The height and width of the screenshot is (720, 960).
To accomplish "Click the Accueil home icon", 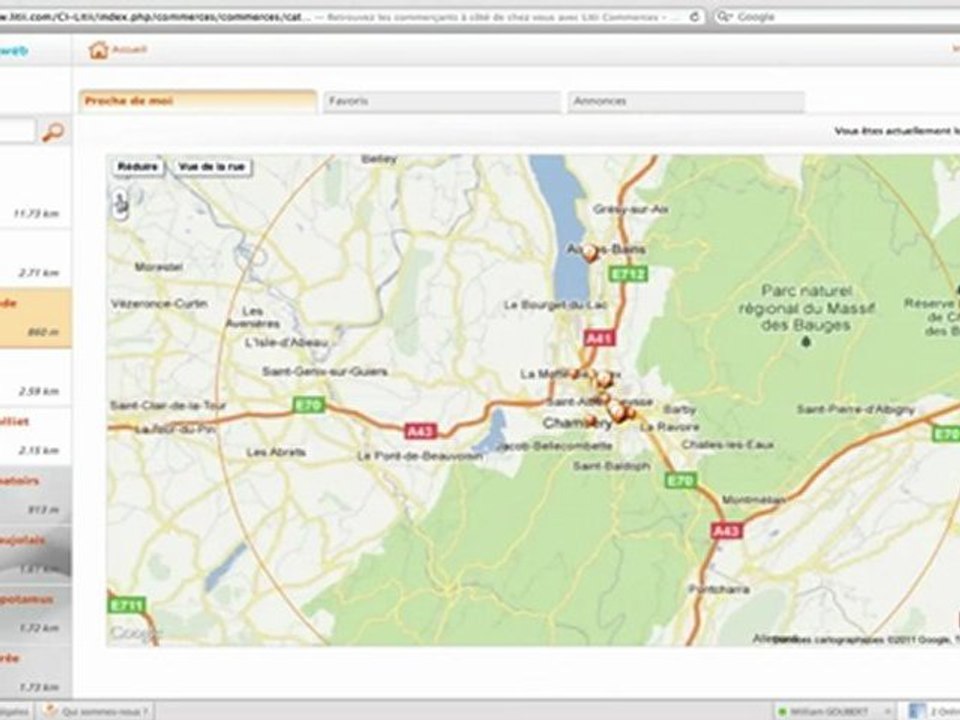I will tap(98, 50).
